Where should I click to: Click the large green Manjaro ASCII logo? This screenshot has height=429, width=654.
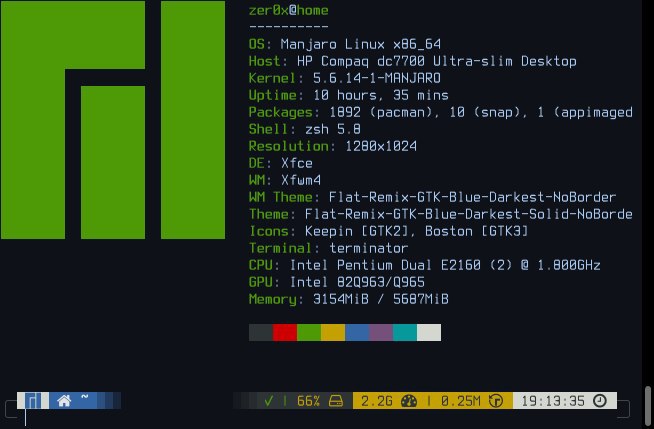(x=113, y=120)
